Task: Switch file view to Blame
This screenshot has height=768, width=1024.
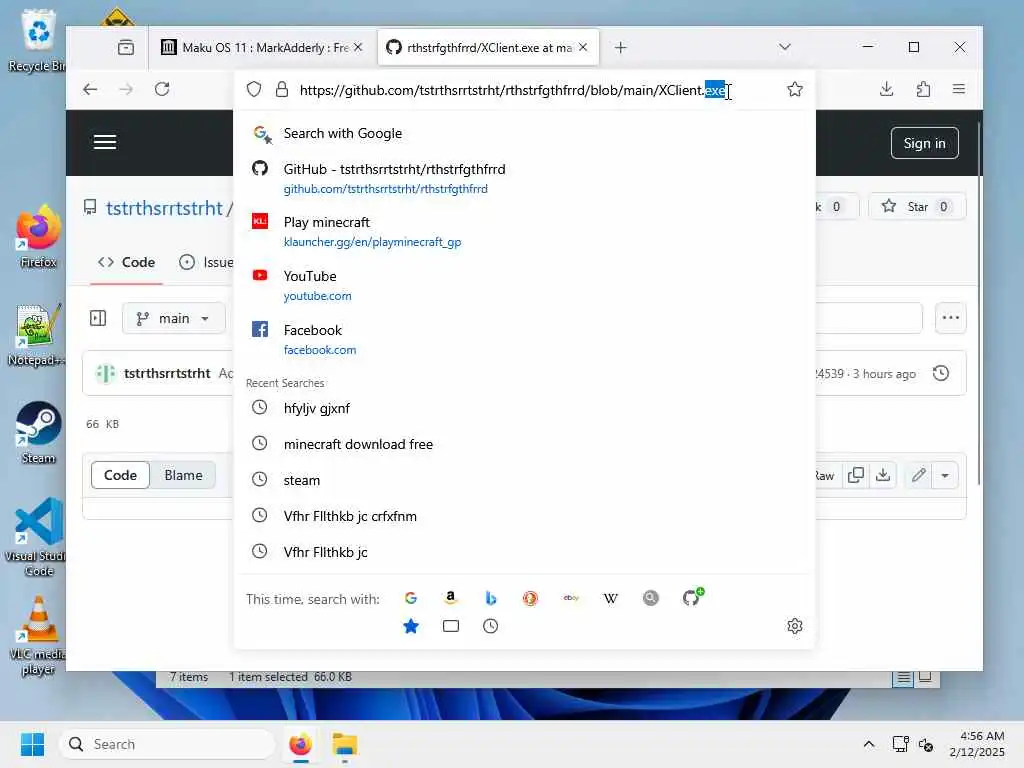Action: 183,475
